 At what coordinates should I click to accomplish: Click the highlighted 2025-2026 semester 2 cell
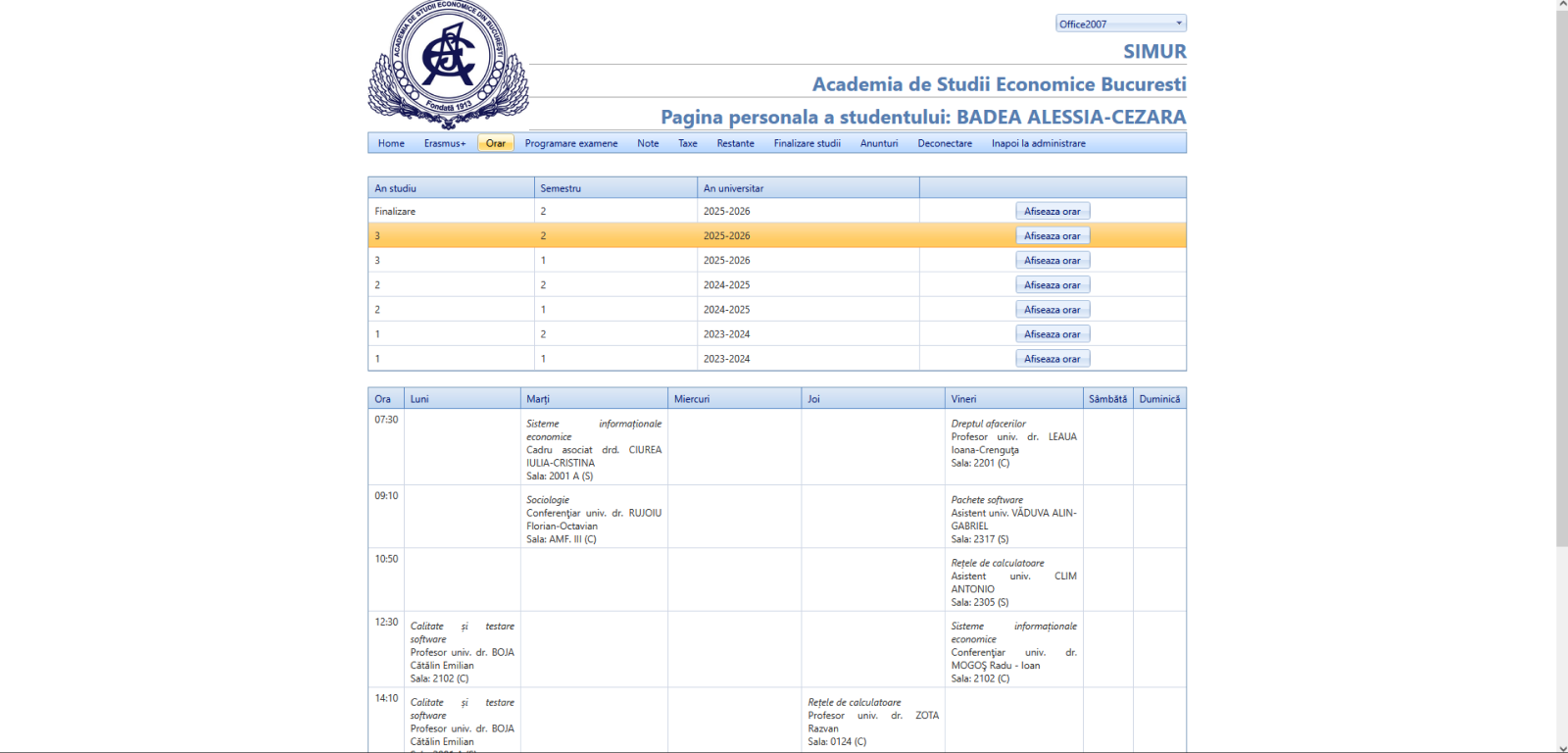coord(808,235)
